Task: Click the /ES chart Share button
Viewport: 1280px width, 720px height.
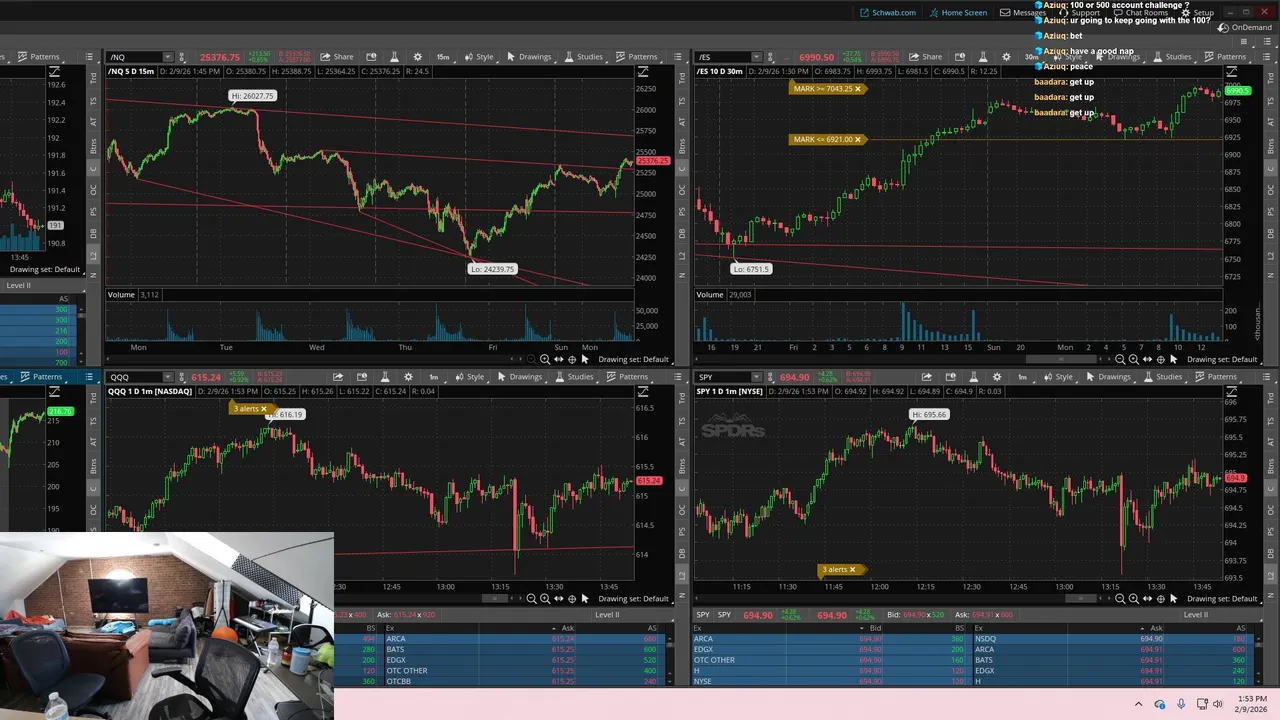Action: pos(925,57)
